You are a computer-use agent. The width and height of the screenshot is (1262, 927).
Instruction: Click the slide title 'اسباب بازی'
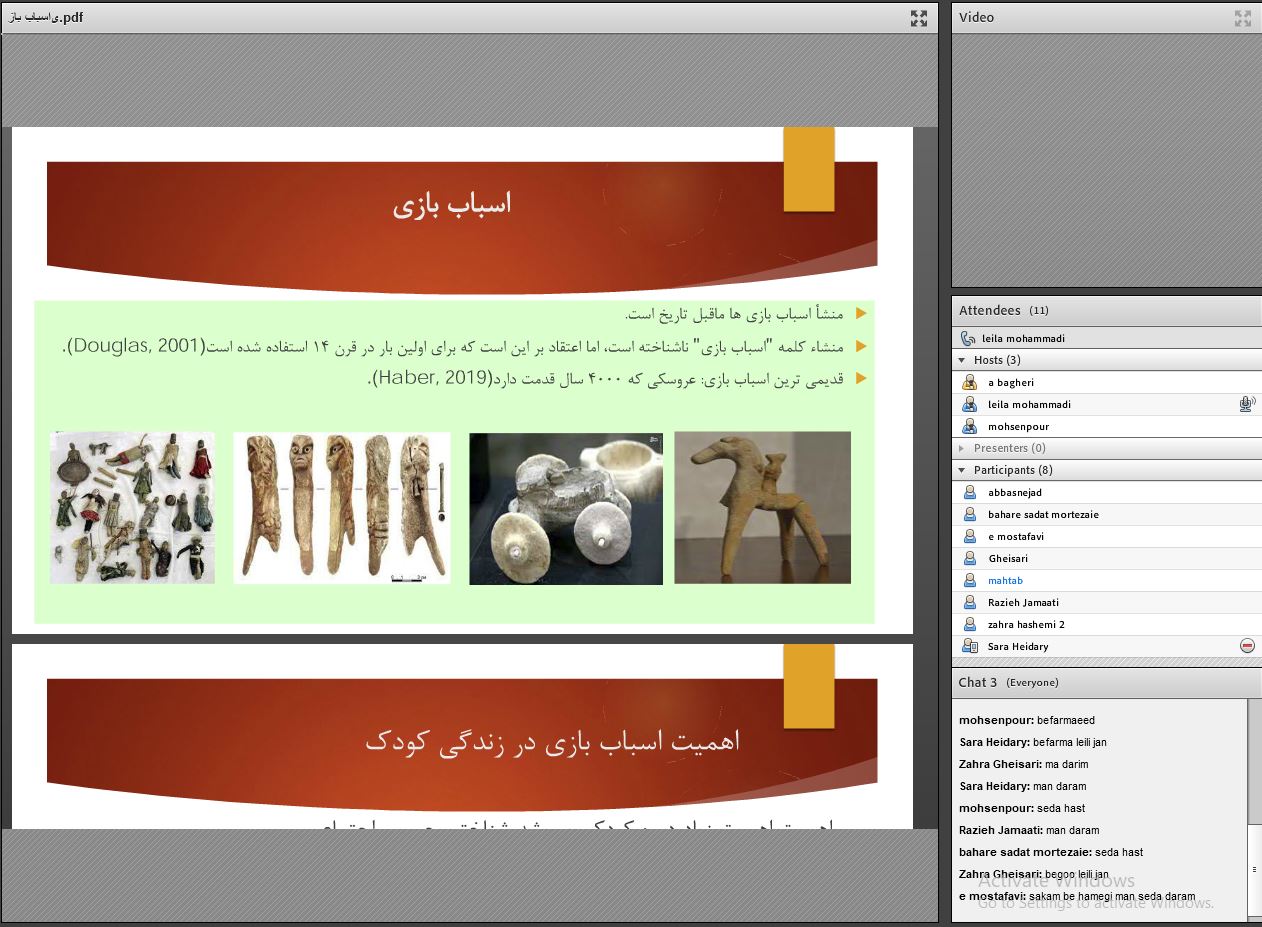(452, 204)
